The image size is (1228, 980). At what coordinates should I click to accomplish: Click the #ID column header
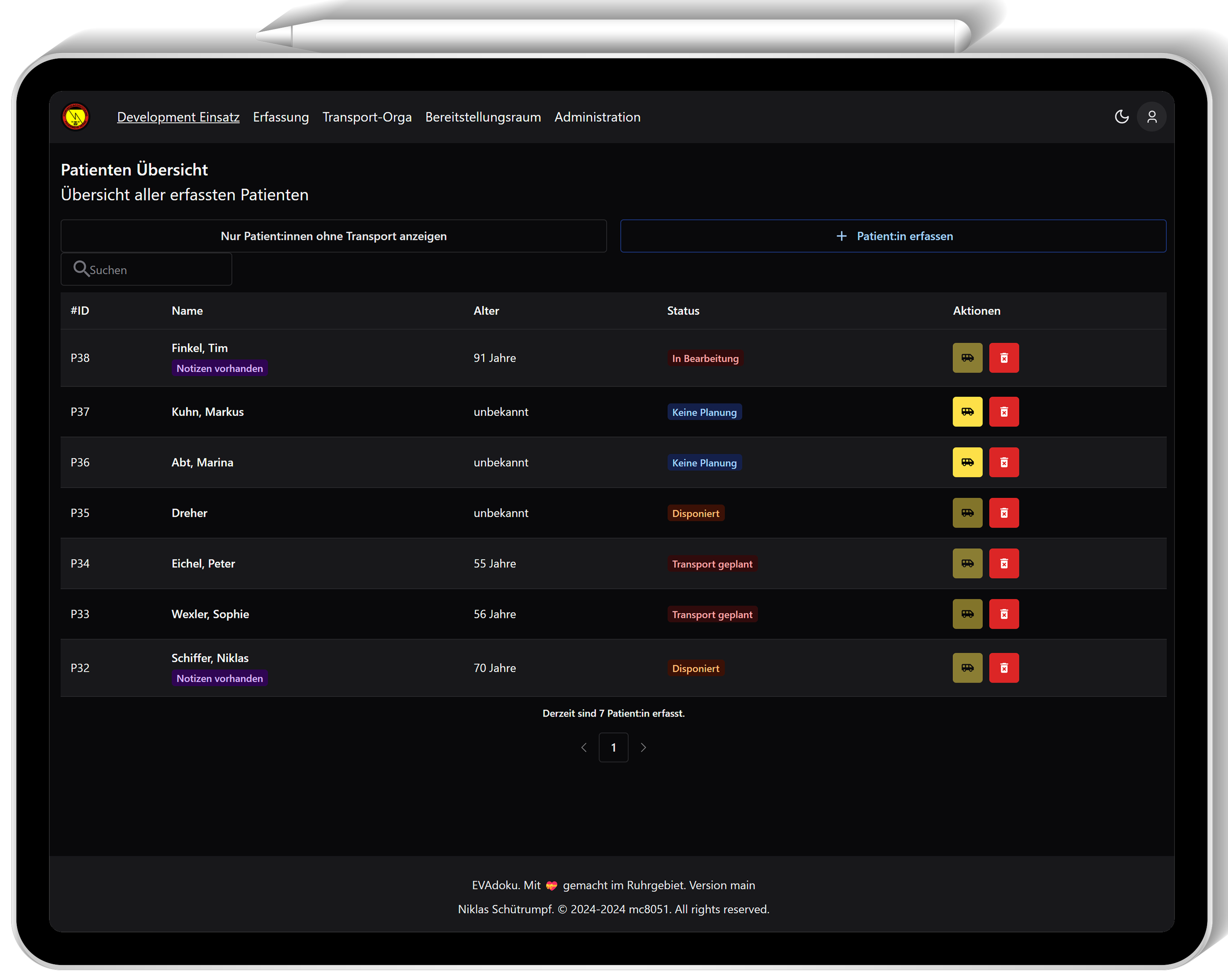(x=80, y=310)
